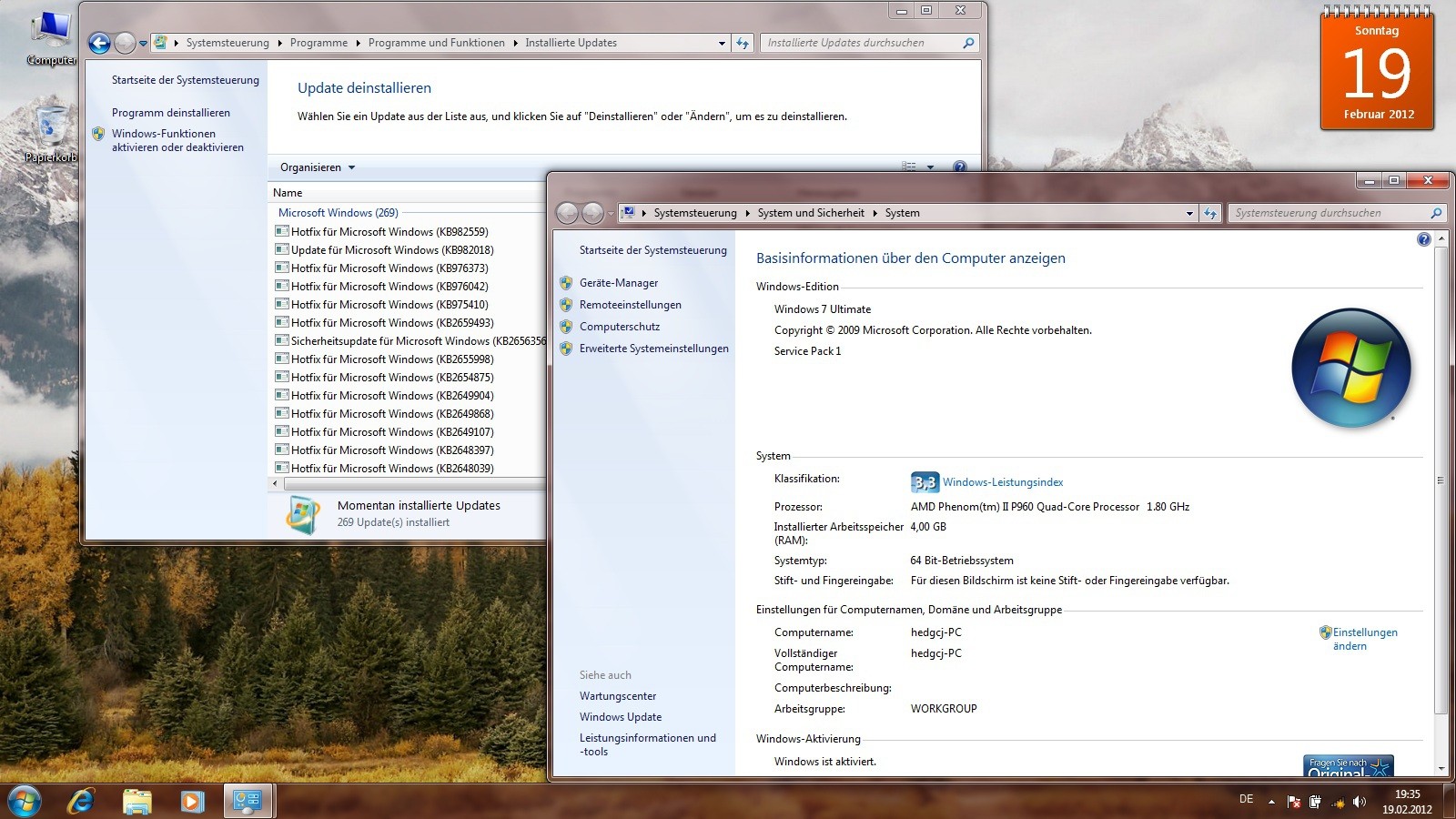Select Sicherheitsupdate KB2656356 entry
1456x819 pixels.
pos(409,341)
